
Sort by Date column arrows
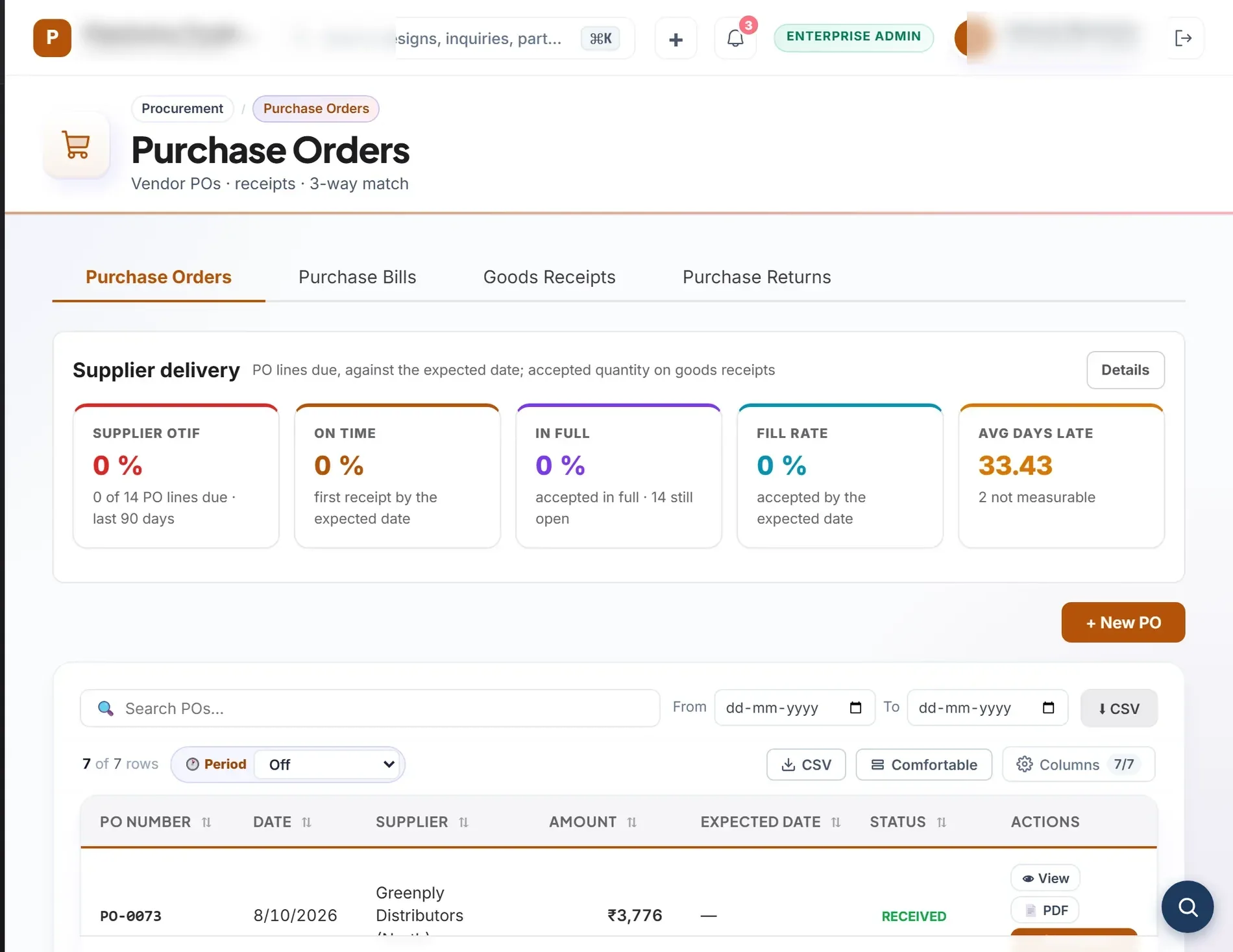click(x=306, y=822)
